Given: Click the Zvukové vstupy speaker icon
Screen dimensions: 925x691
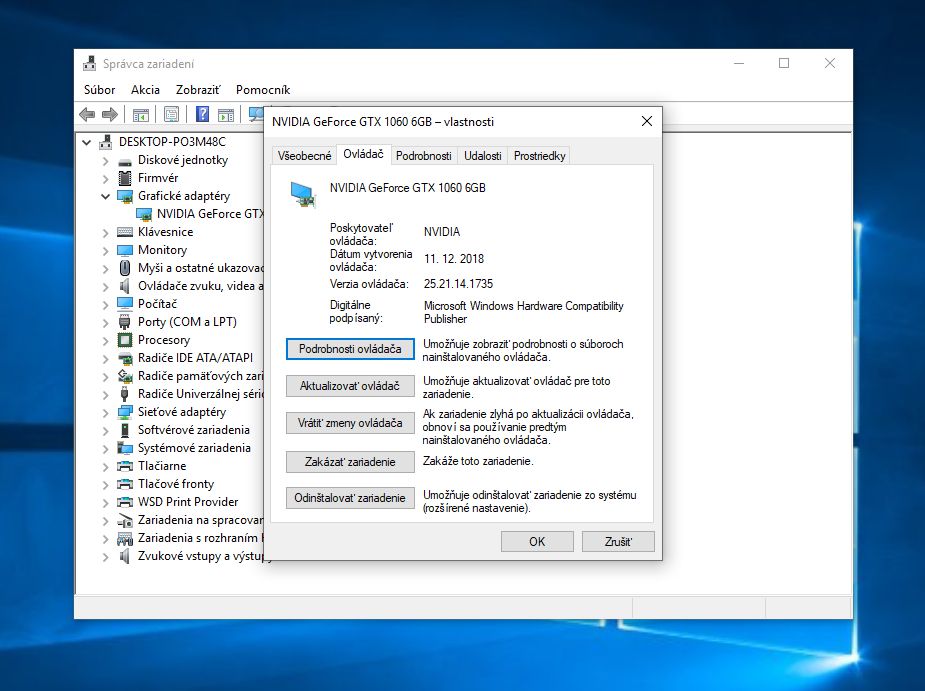Looking at the screenshot, I should [x=124, y=556].
